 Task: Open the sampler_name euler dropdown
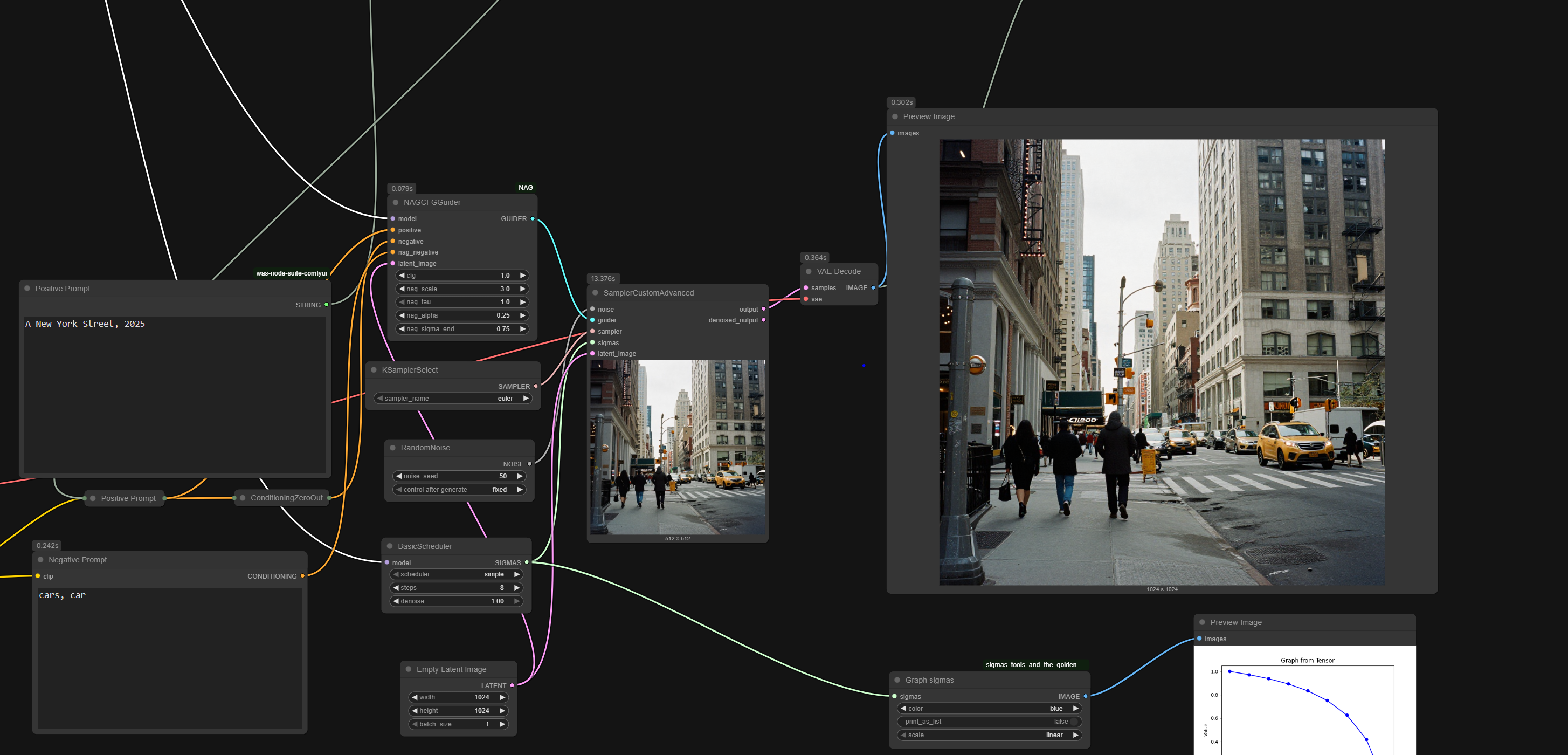pos(453,399)
